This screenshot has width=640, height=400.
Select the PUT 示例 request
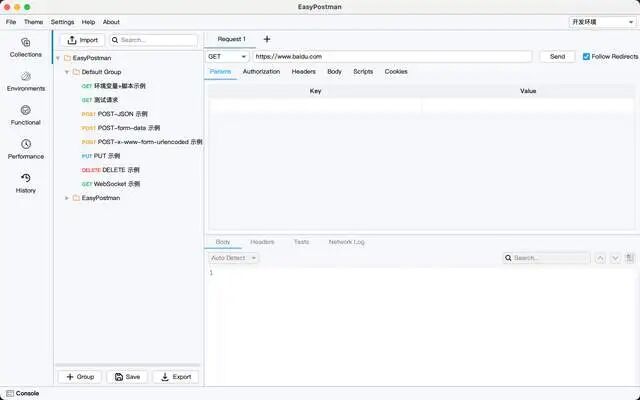tap(101, 156)
